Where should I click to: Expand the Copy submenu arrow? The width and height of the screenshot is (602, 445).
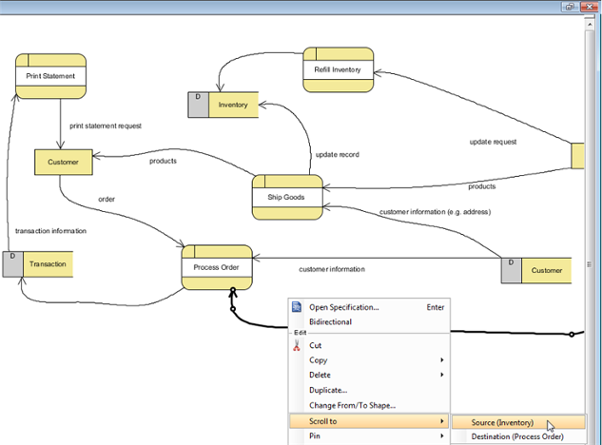point(442,360)
